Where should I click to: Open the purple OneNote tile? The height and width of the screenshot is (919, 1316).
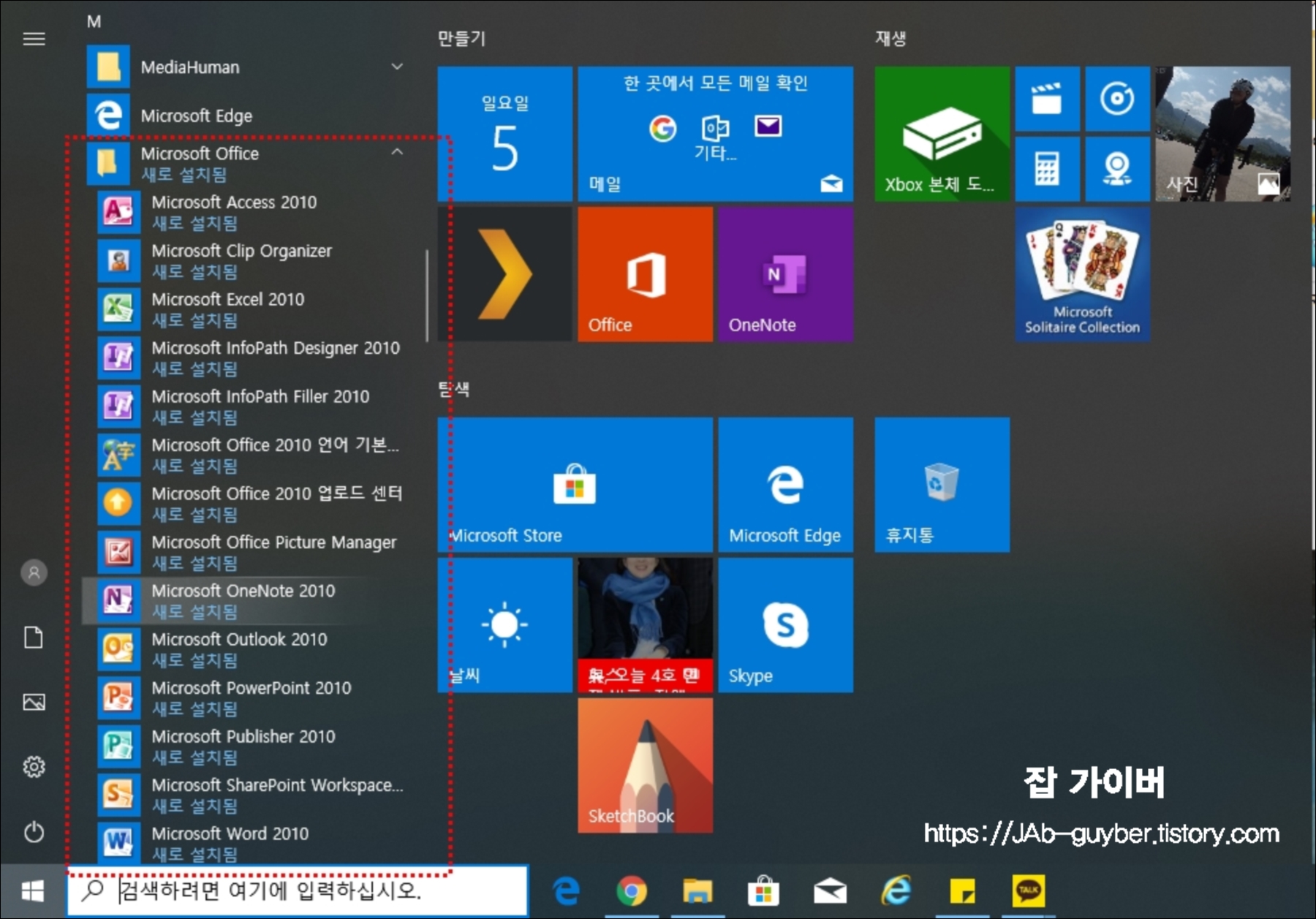pyautogui.click(x=785, y=274)
